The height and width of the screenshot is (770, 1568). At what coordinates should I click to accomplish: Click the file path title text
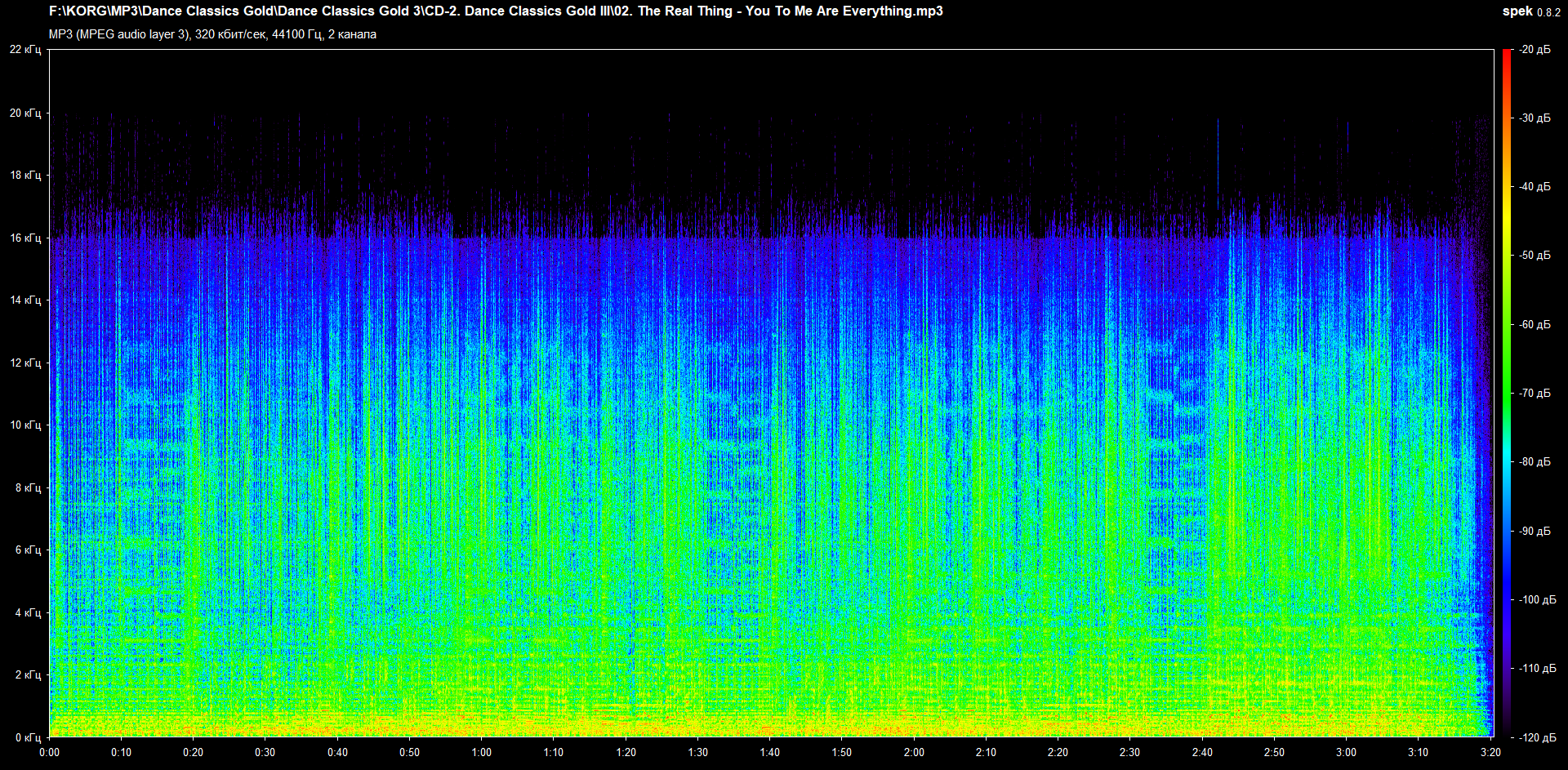(496, 11)
